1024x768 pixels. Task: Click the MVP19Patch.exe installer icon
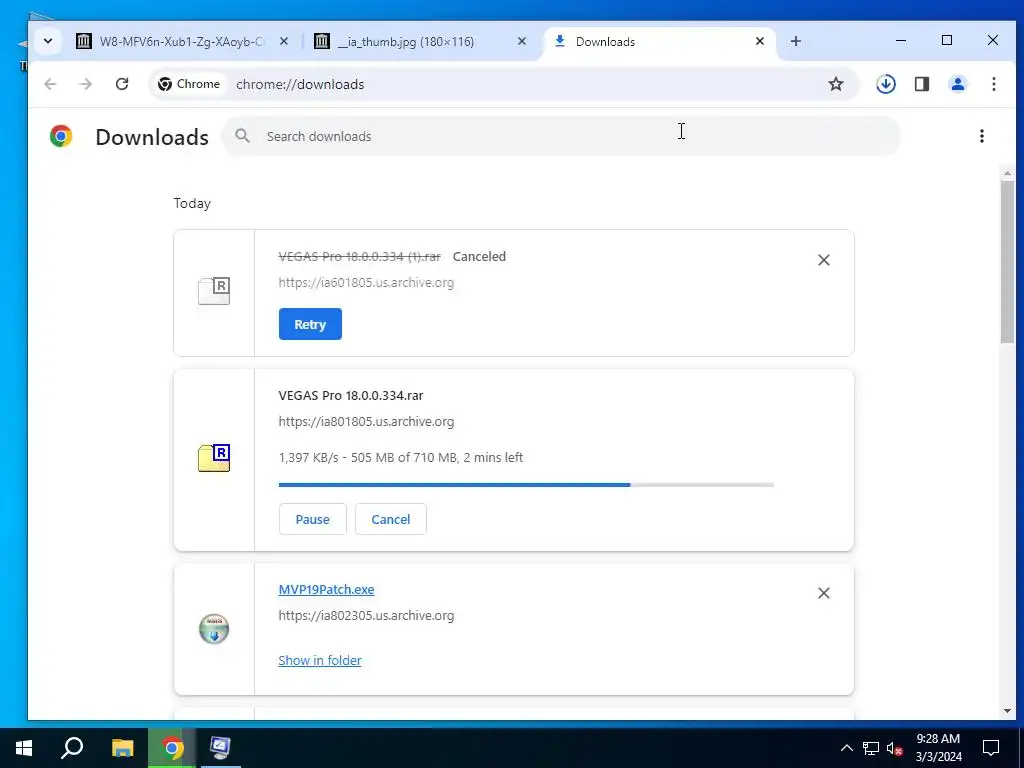[x=214, y=629]
